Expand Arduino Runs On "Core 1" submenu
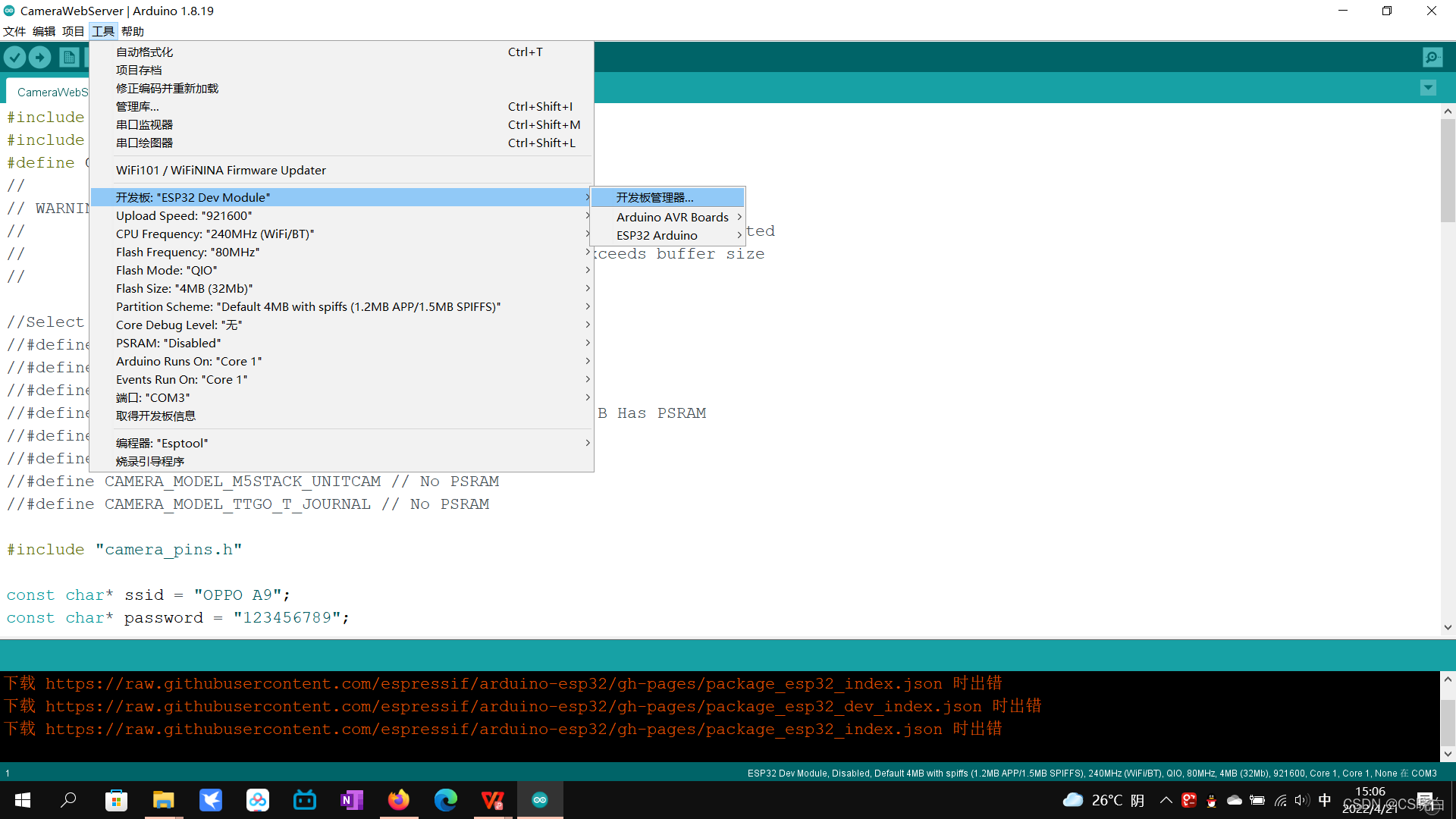 coord(341,361)
